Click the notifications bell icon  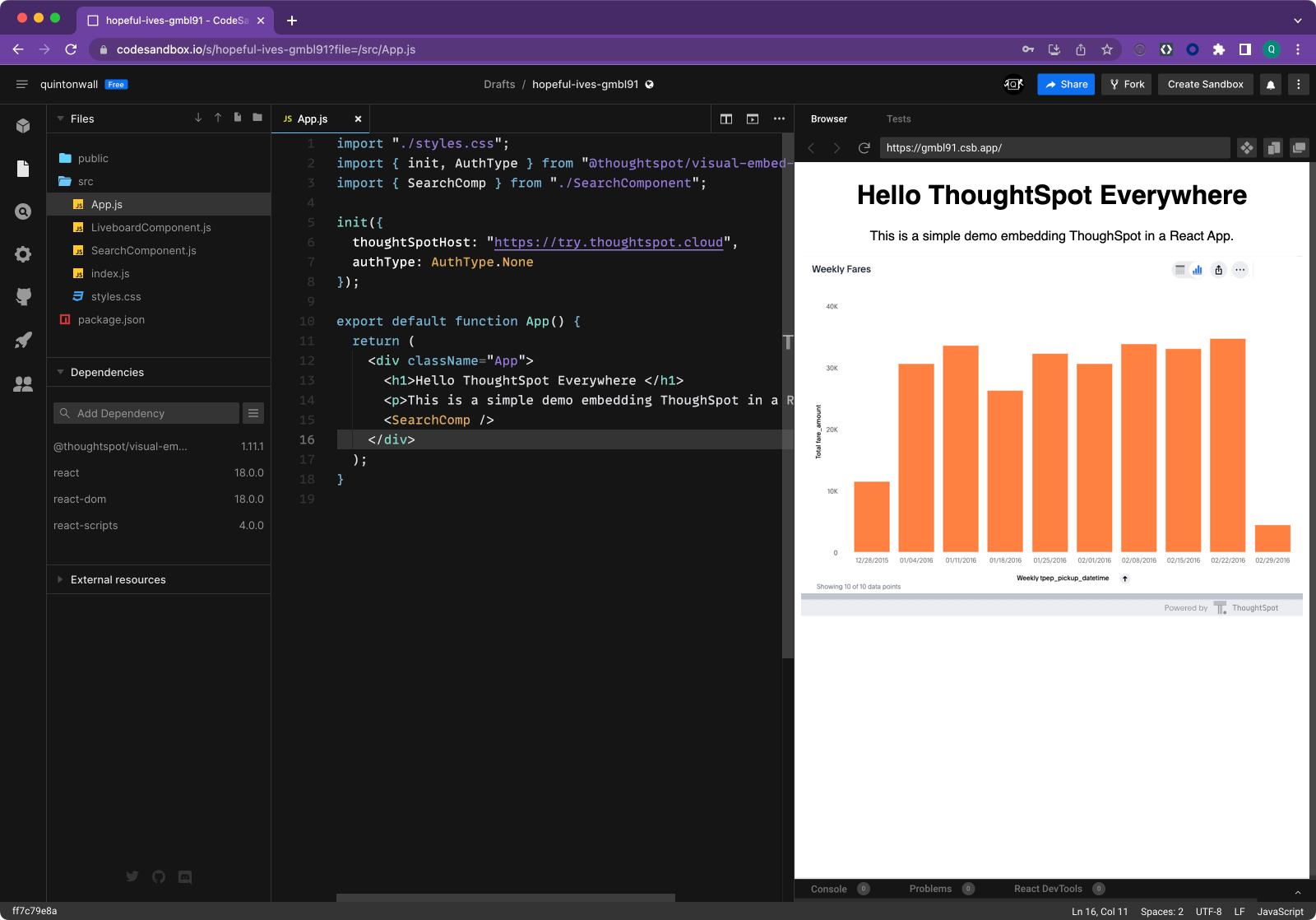(x=1270, y=85)
